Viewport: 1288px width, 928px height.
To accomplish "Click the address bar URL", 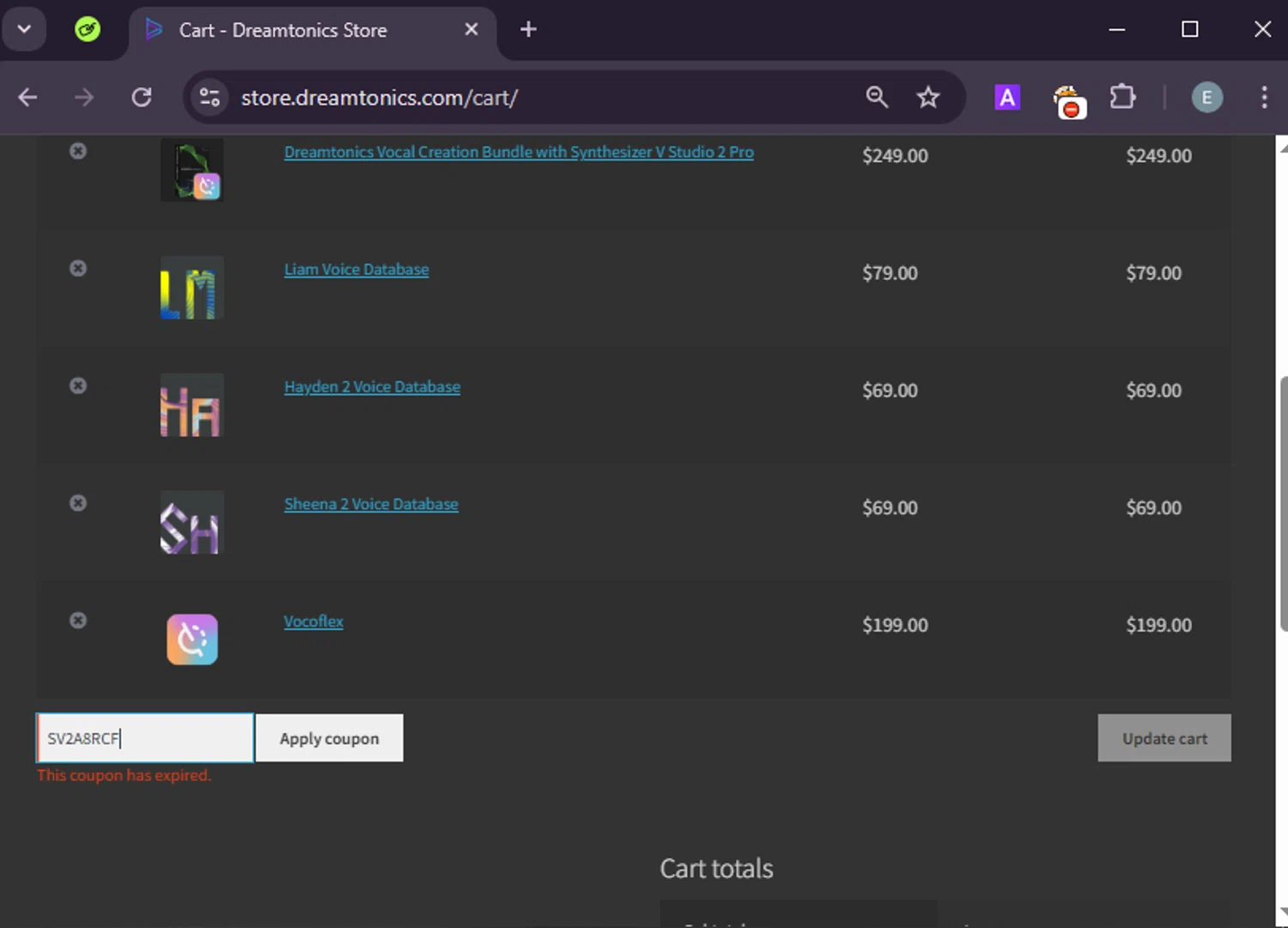I will pyautogui.click(x=379, y=98).
